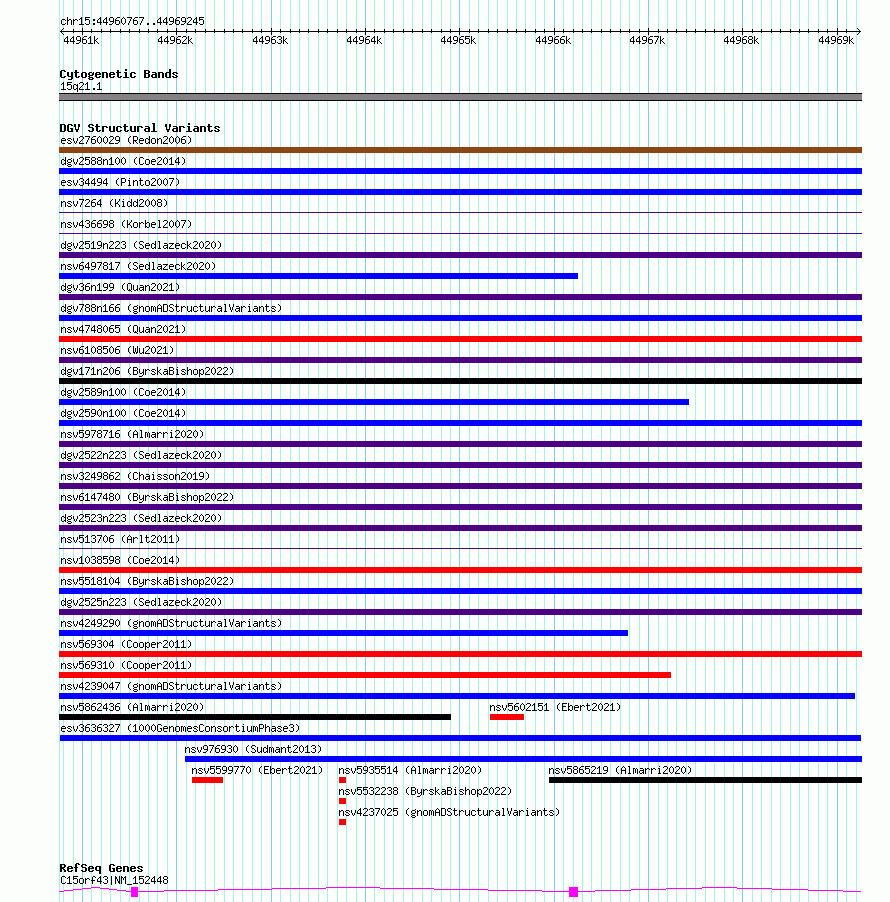Open variant esv2760029 (Redon2006) label
This screenshot has height=902, width=890.
(x=126, y=140)
